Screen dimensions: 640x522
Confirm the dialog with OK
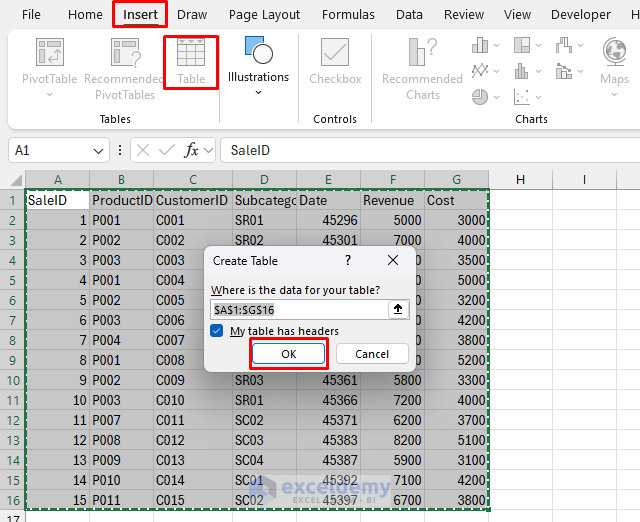pyautogui.click(x=289, y=353)
